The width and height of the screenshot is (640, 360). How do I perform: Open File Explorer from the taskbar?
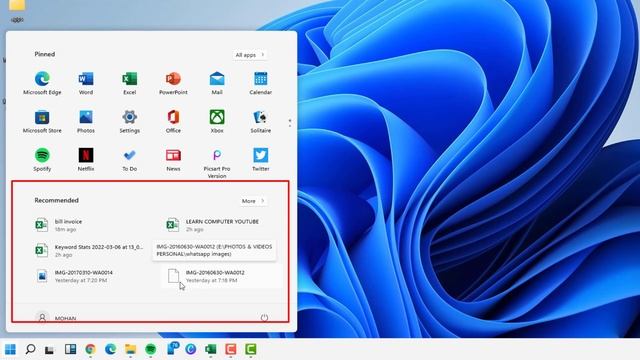[131, 349]
